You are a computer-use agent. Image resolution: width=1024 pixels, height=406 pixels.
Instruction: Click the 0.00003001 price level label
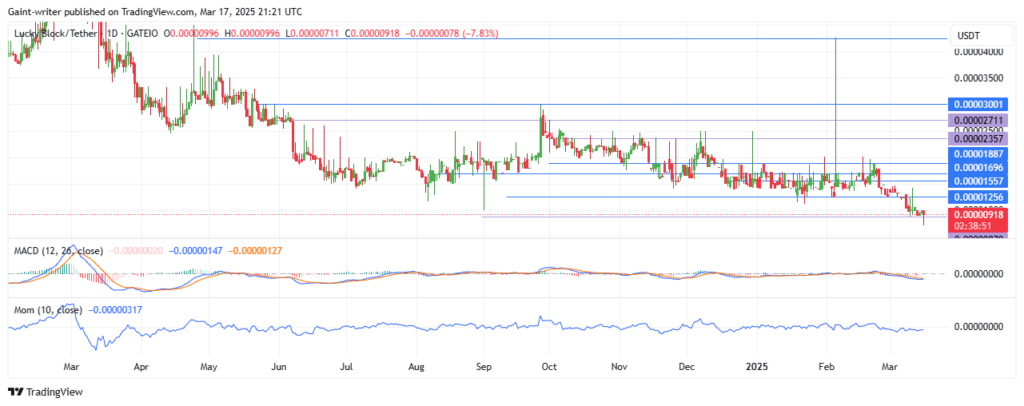pos(980,104)
